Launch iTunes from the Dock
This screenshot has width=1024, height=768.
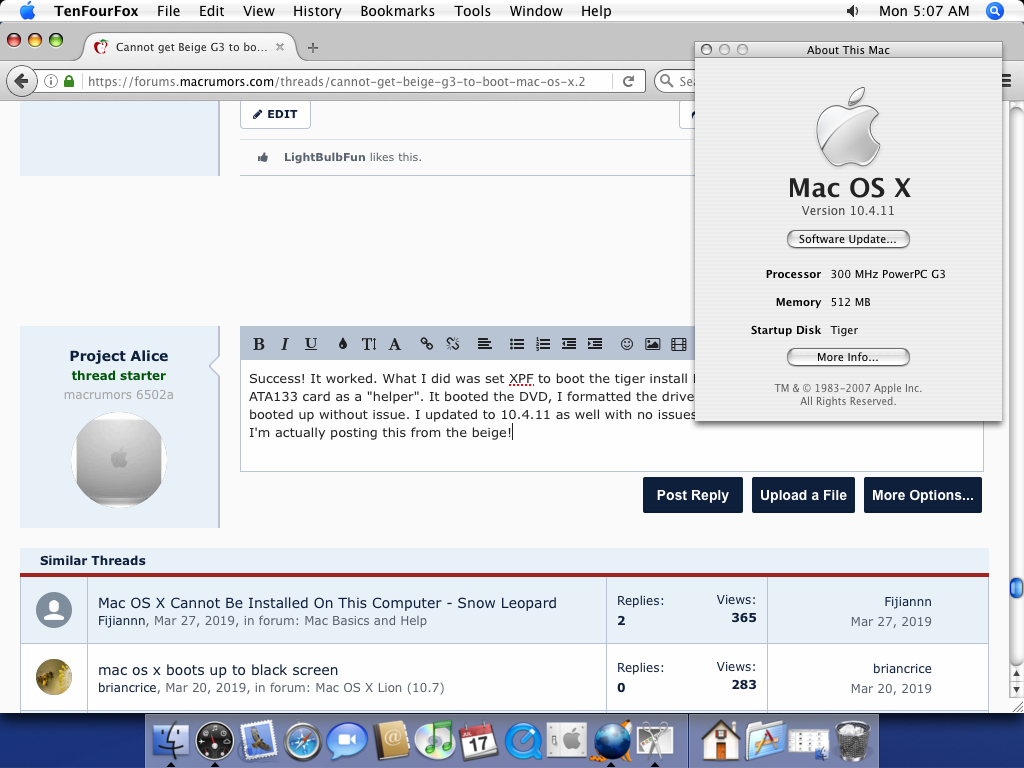(435, 741)
